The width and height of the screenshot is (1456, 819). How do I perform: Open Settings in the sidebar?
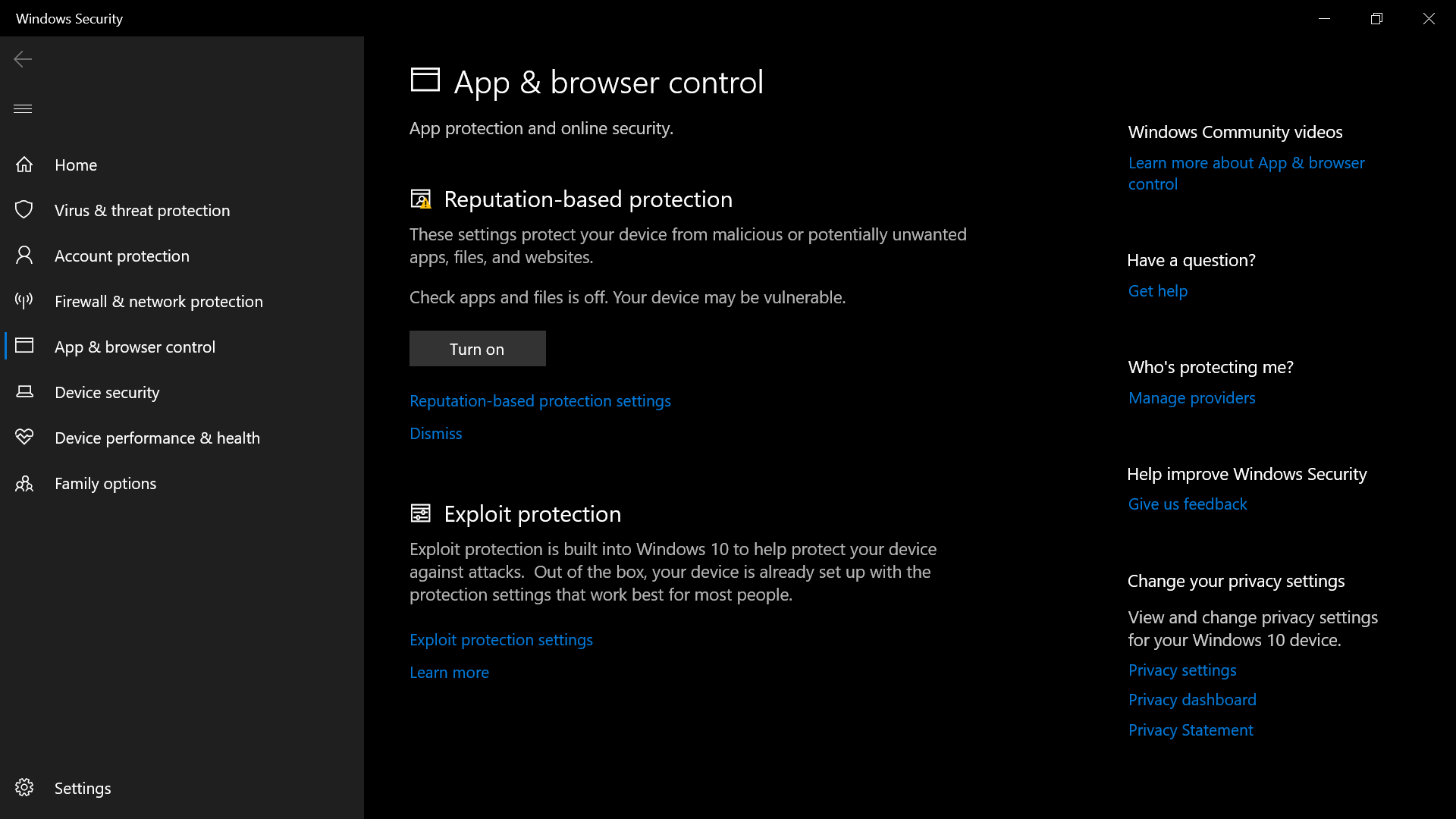[182, 788]
